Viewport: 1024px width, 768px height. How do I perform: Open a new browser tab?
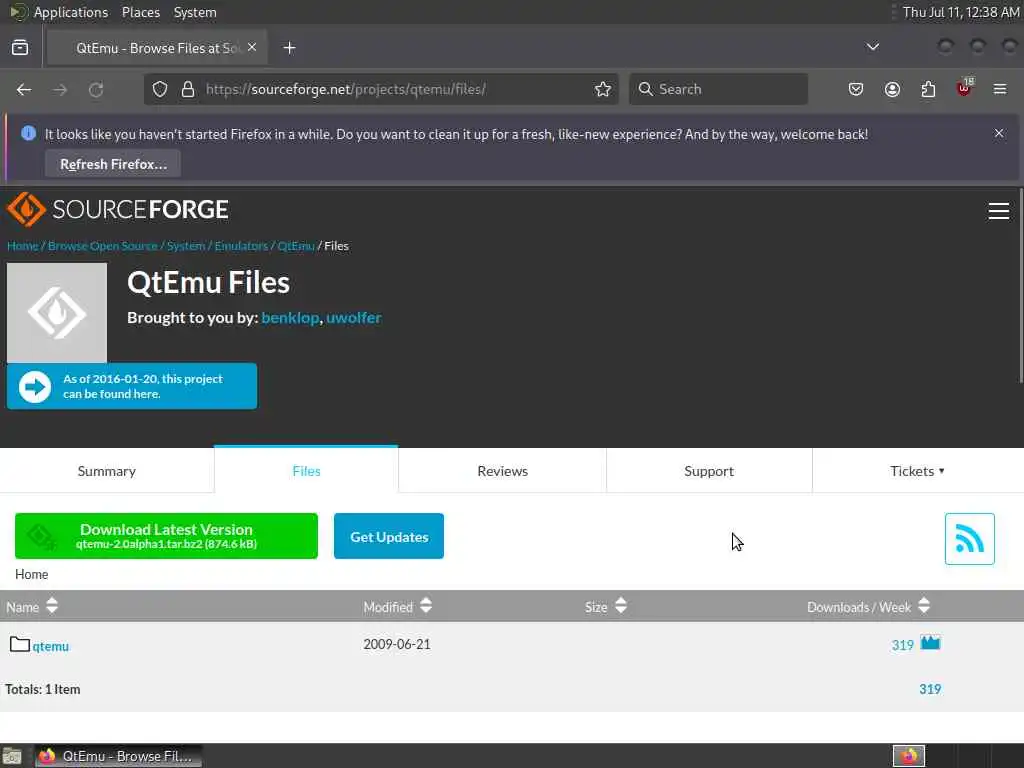click(289, 48)
